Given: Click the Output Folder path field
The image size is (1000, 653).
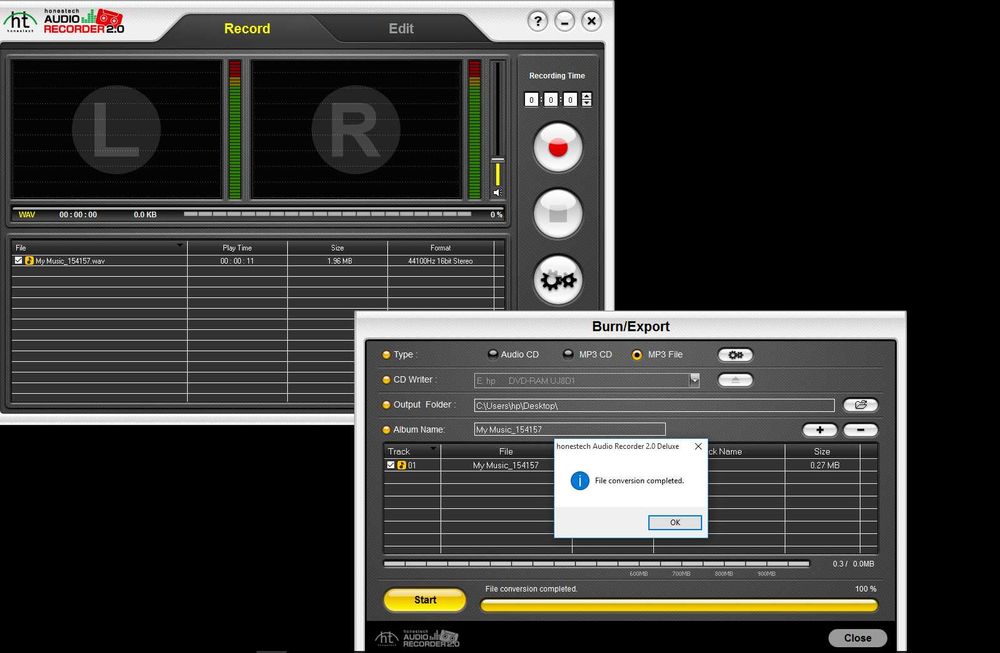Looking at the screenshot, I should [654, 406].
